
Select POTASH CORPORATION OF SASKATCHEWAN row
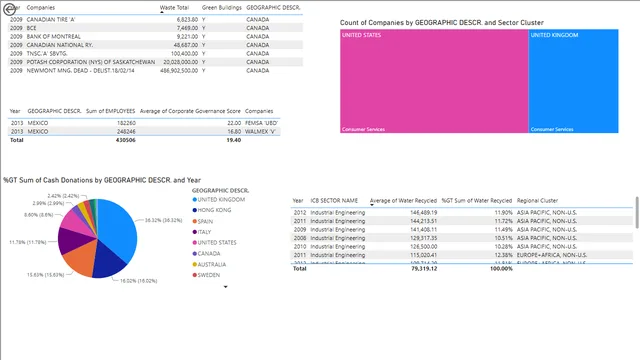156,62
